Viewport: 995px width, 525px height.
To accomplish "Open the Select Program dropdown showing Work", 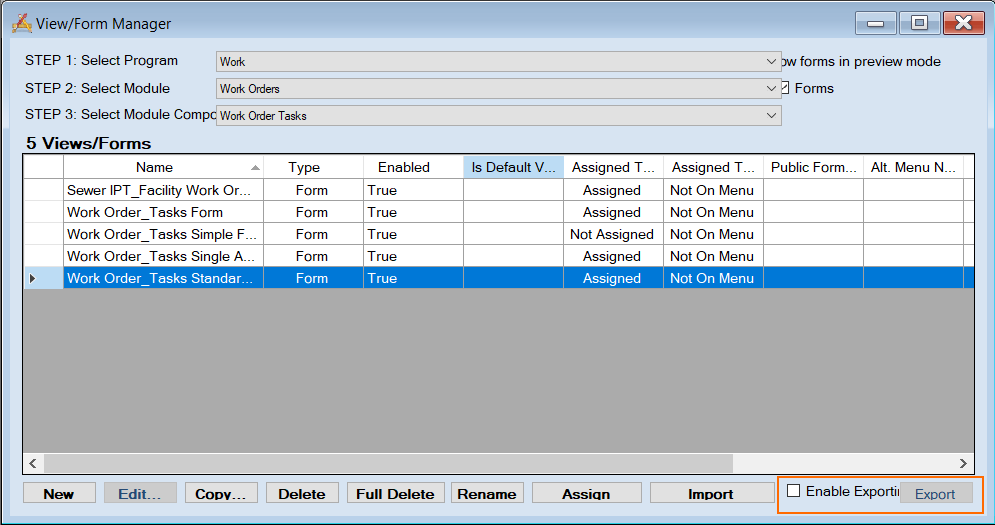I will pos(498,62).
